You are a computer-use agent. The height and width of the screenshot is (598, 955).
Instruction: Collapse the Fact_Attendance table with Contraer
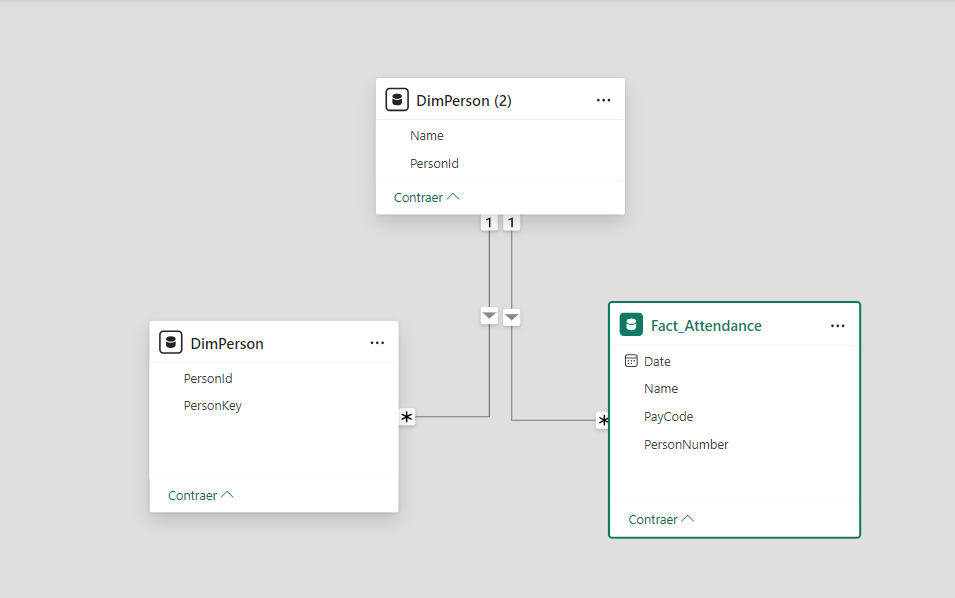[661, 519]
